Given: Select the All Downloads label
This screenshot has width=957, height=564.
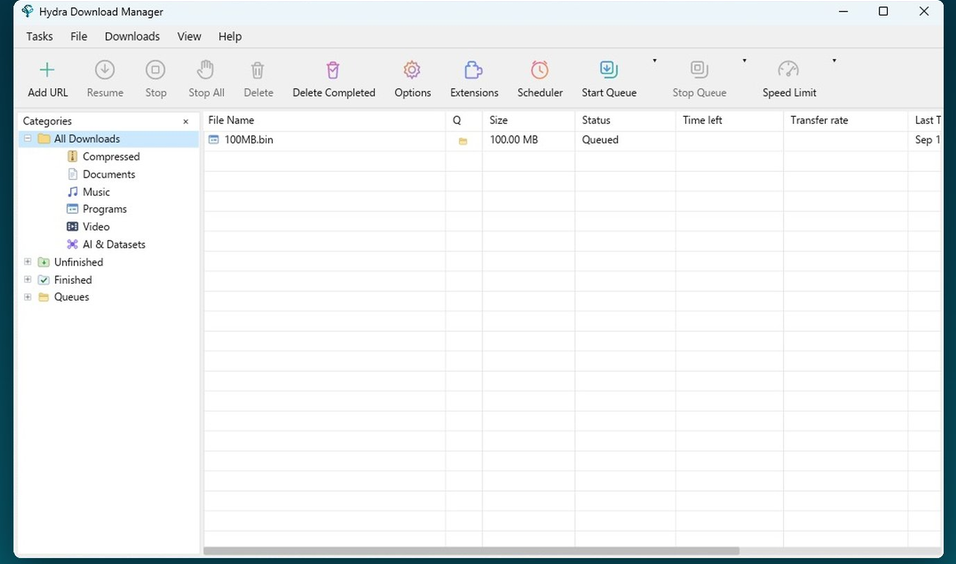Looking at the screenshot, I should pos(87,139).
